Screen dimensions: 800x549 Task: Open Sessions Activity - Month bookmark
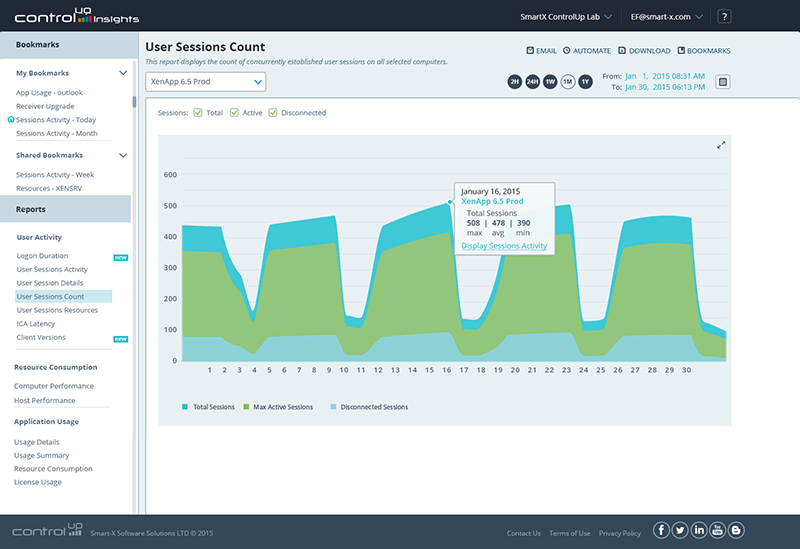[57, 133]
